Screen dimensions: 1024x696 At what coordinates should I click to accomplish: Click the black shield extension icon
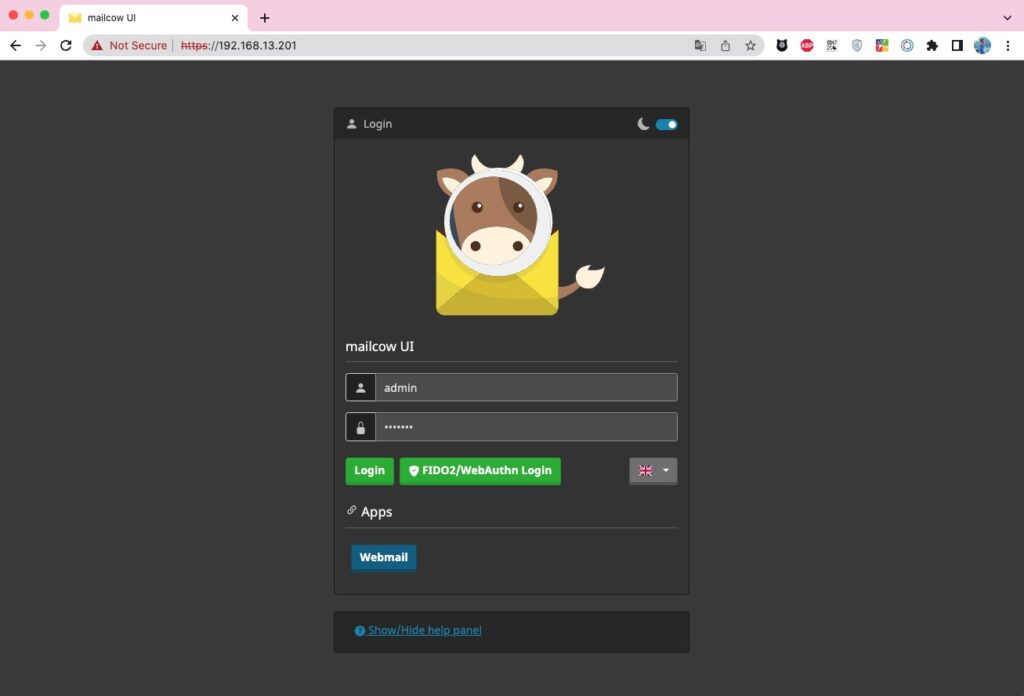(782, 46)
